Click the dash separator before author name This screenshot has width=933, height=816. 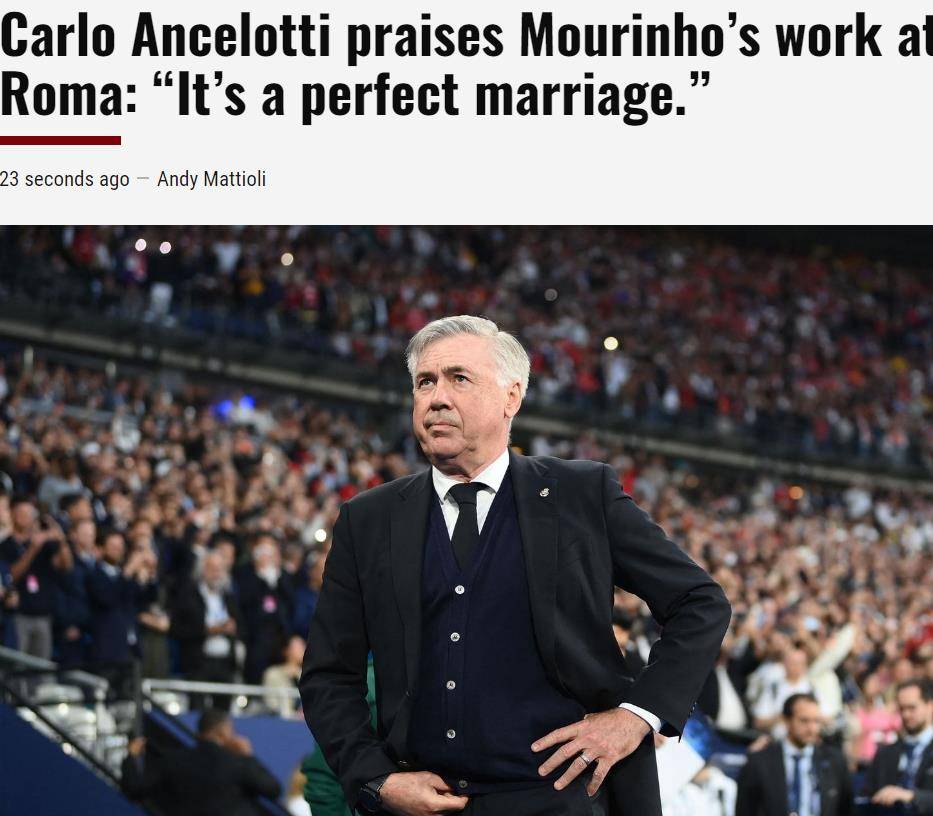[143, 179]
